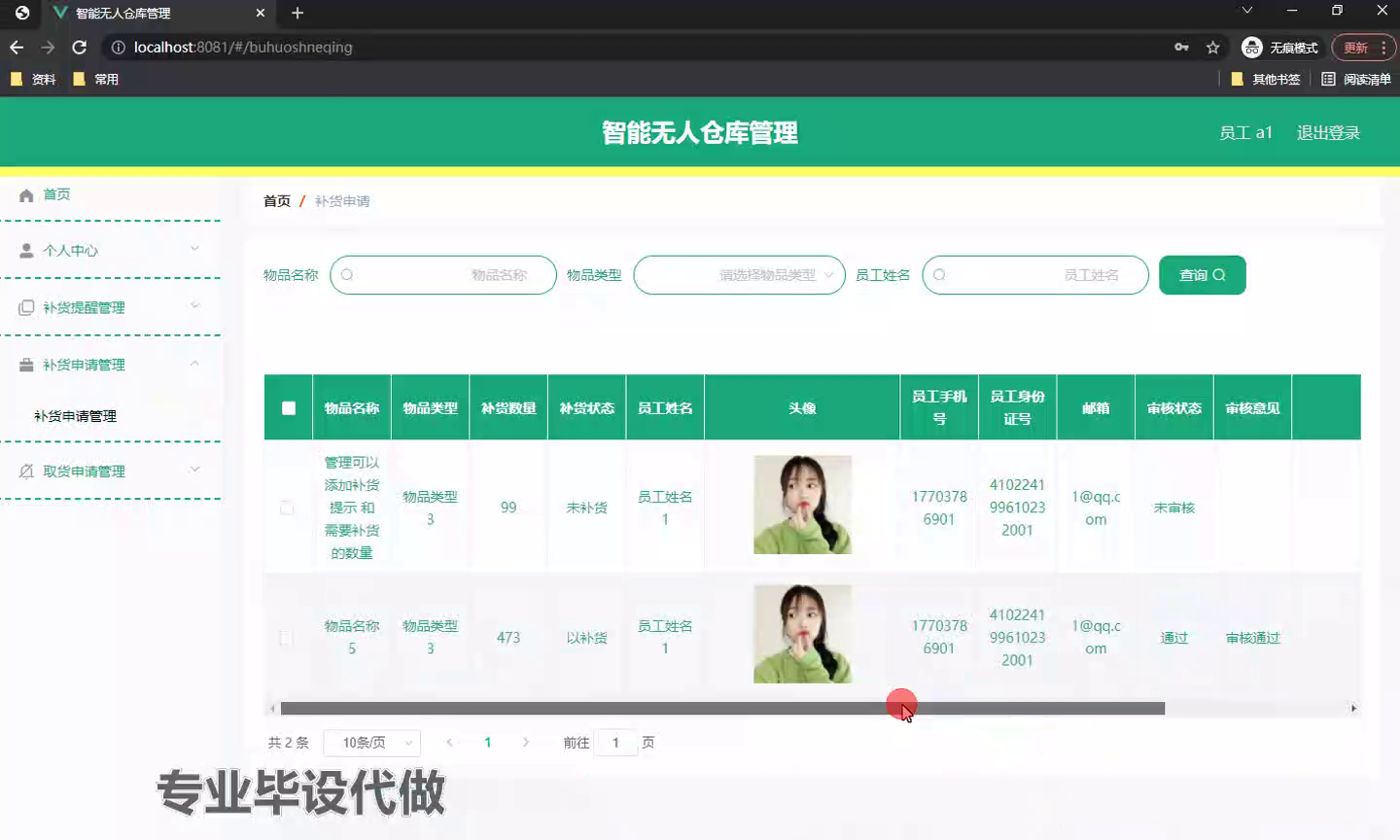Click the 通过 status cell

1174,638
